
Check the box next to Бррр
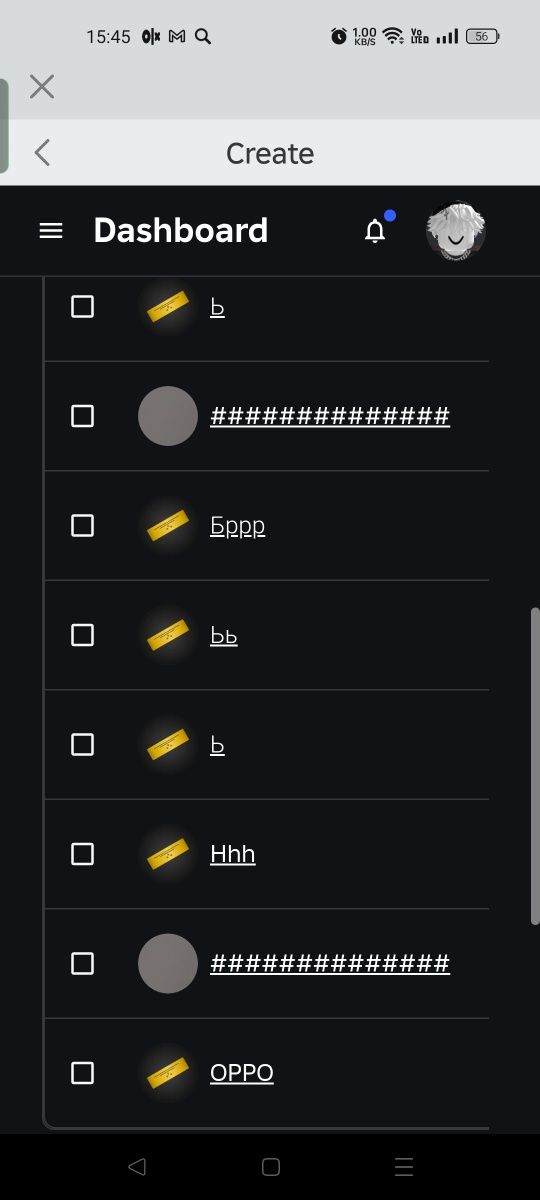coord(82,525)
